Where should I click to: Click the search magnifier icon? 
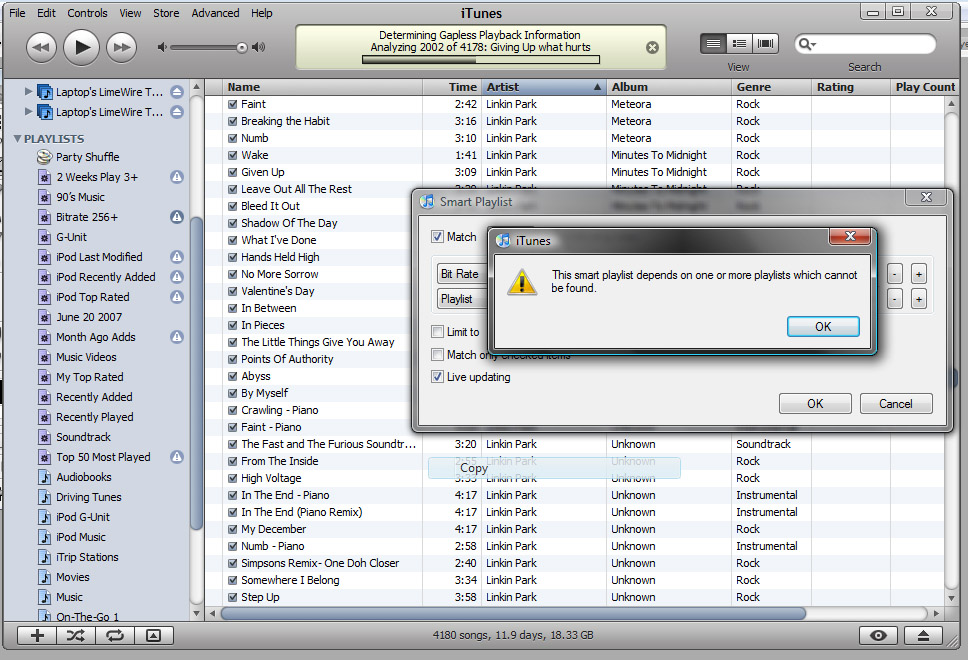(x=806, y=44)
